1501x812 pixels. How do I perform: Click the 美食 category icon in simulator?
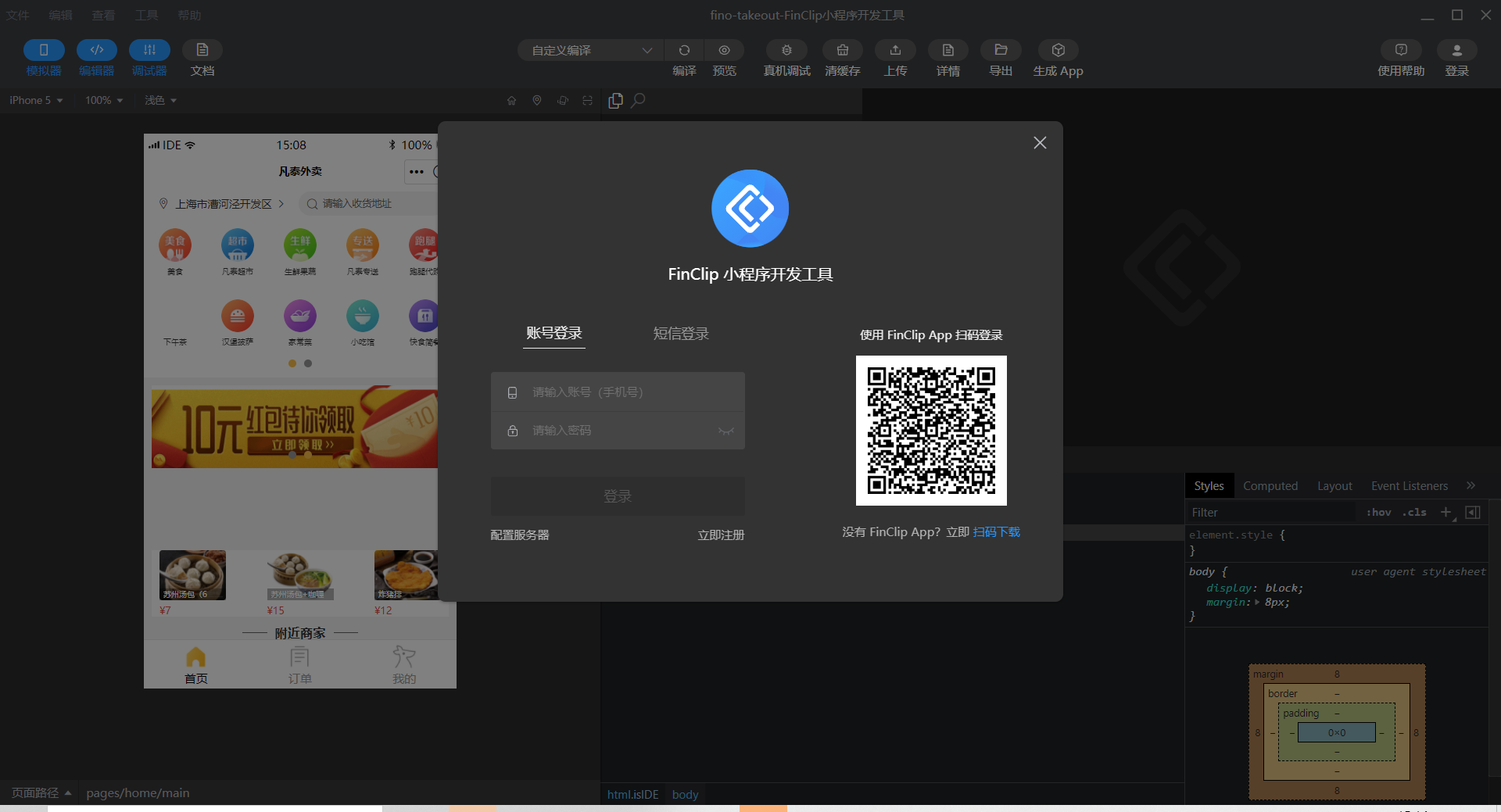pos(175,245)
